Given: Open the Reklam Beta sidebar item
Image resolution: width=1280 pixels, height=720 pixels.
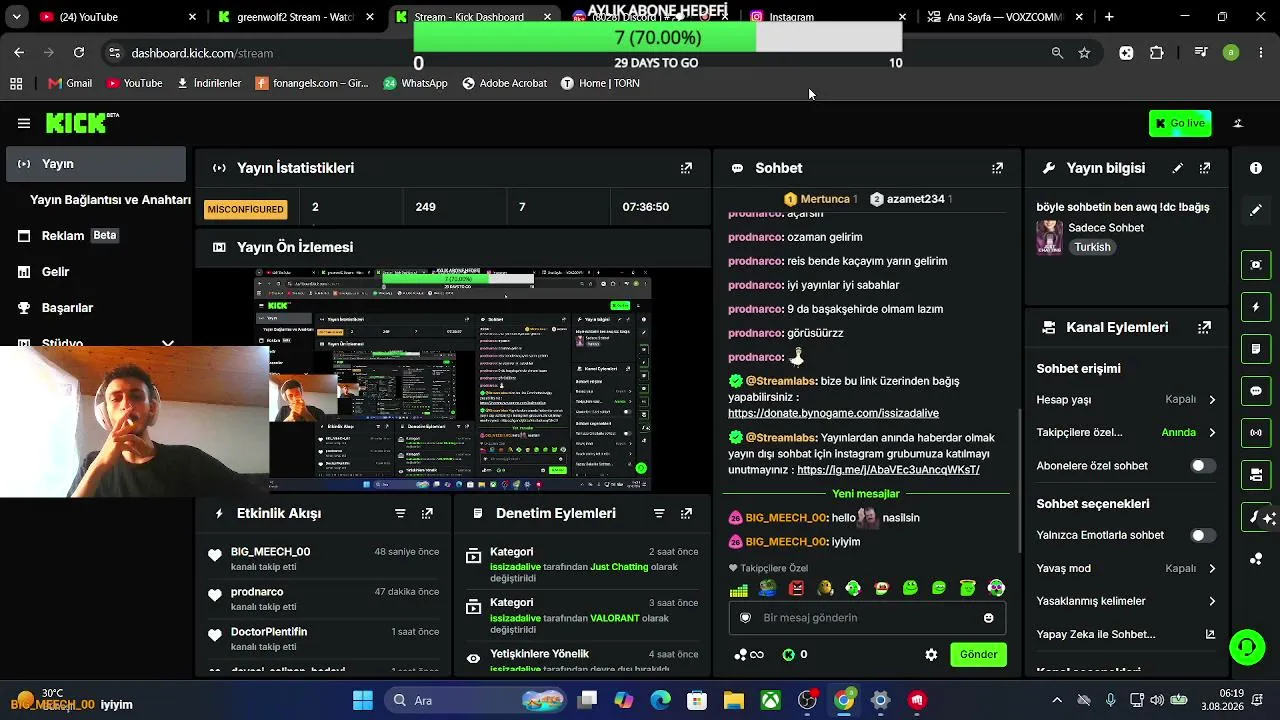Looking at the screenshot, I should coord(96,236).
